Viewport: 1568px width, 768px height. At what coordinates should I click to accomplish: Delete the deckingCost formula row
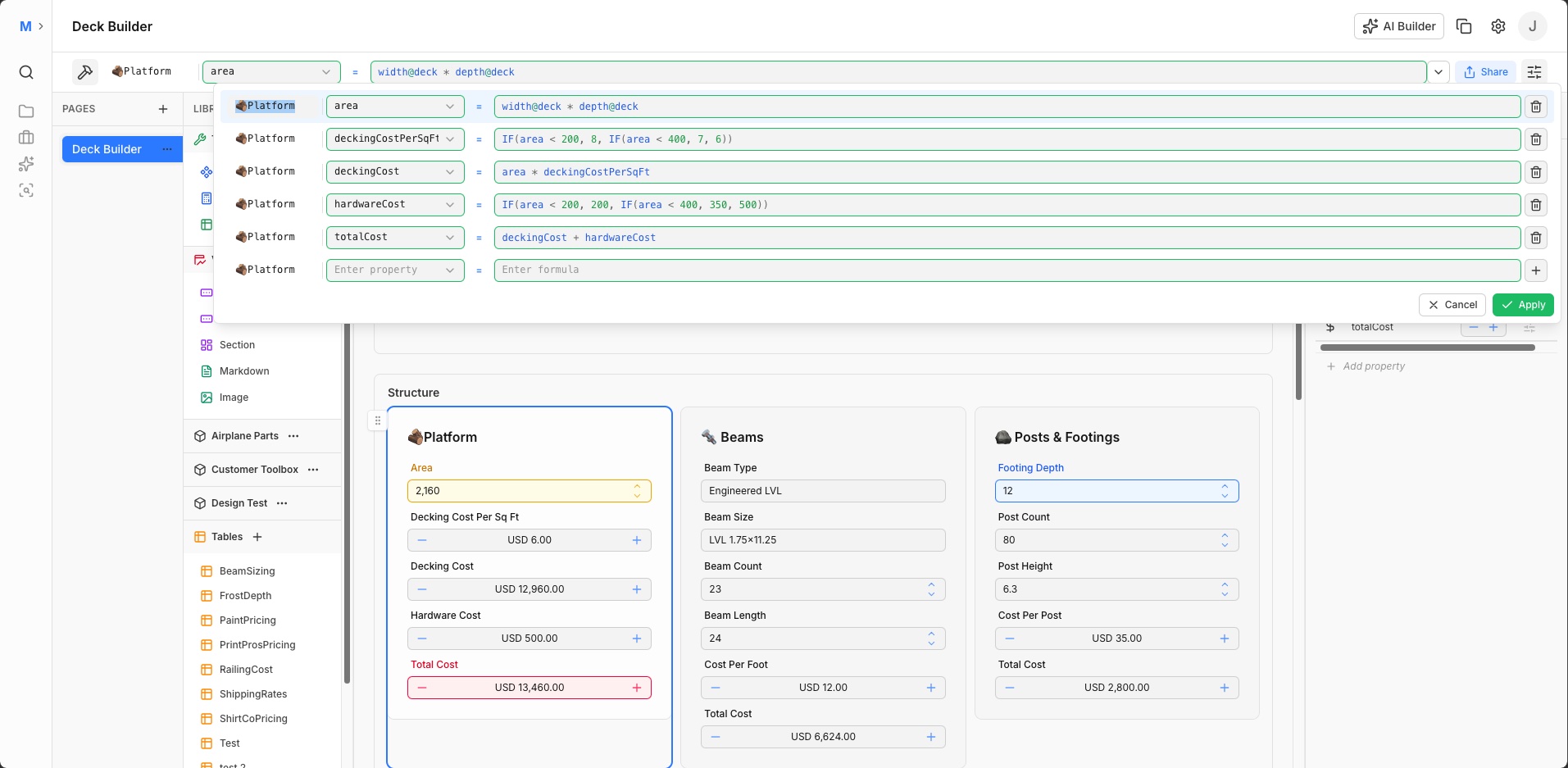coord(1536,172)
